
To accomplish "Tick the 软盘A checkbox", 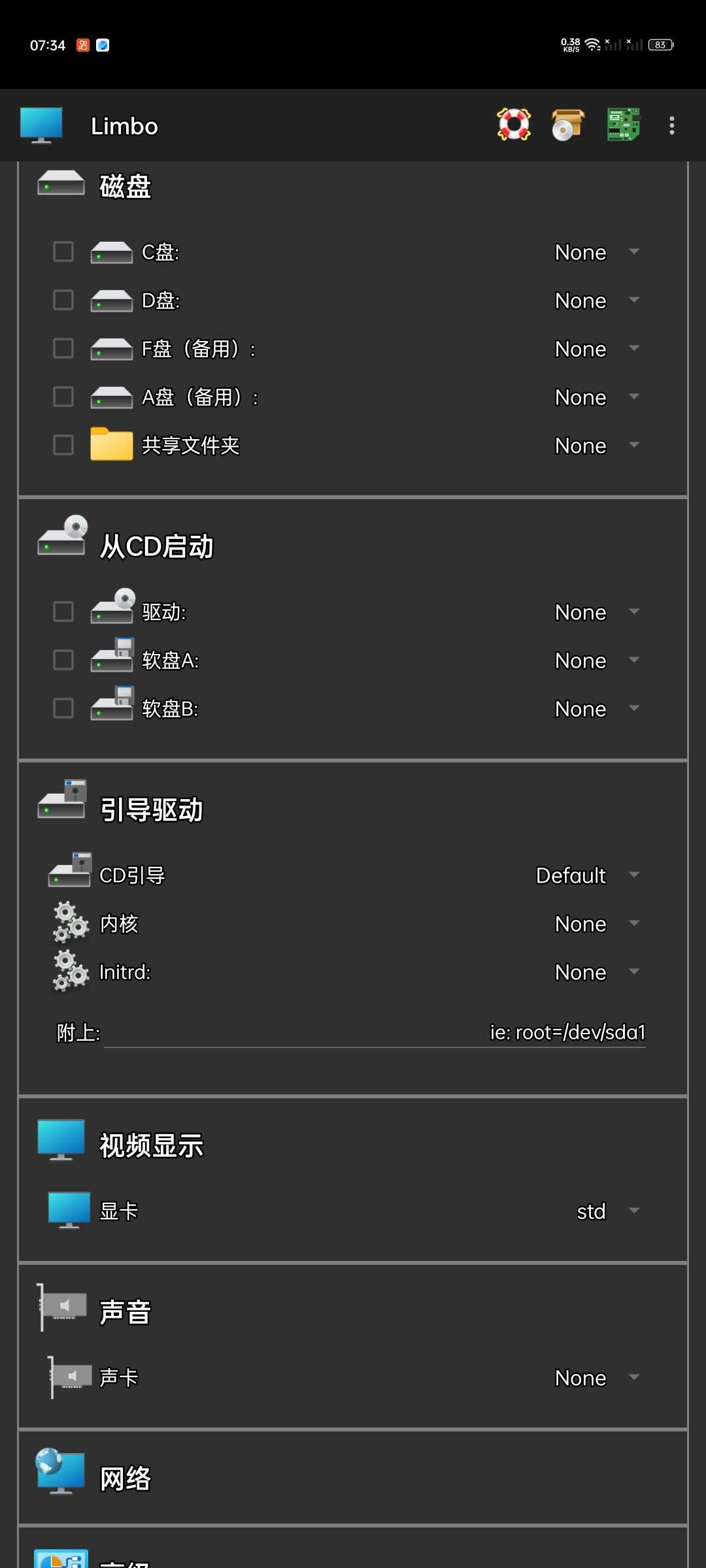I will tap(63, 660).
